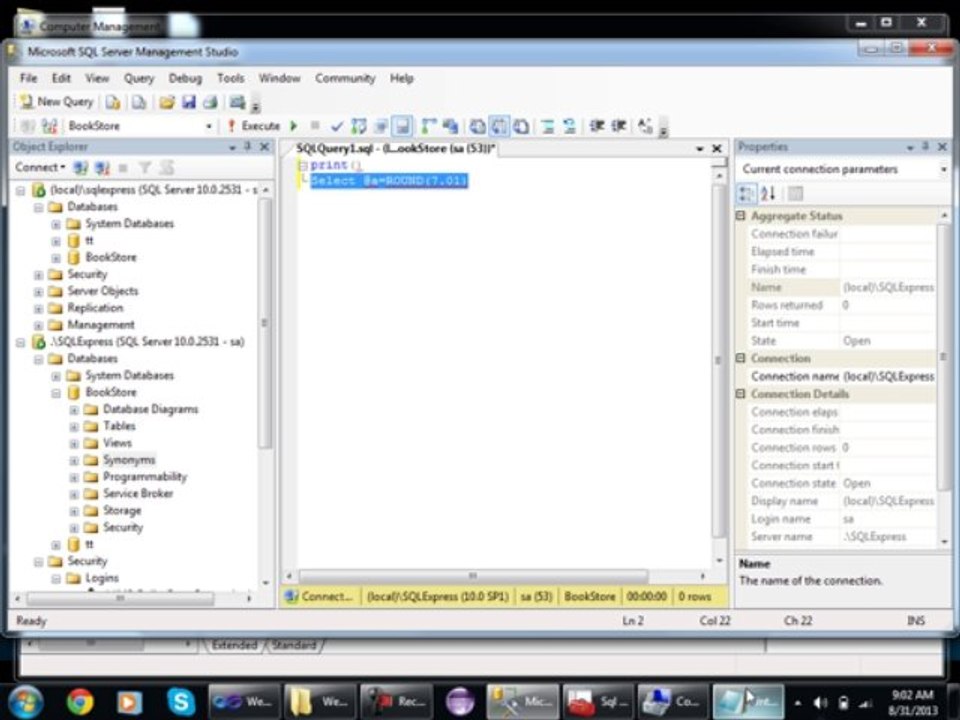Expand the Tables folder node
This screenshot has height=720, width=960.
[74, 426]
